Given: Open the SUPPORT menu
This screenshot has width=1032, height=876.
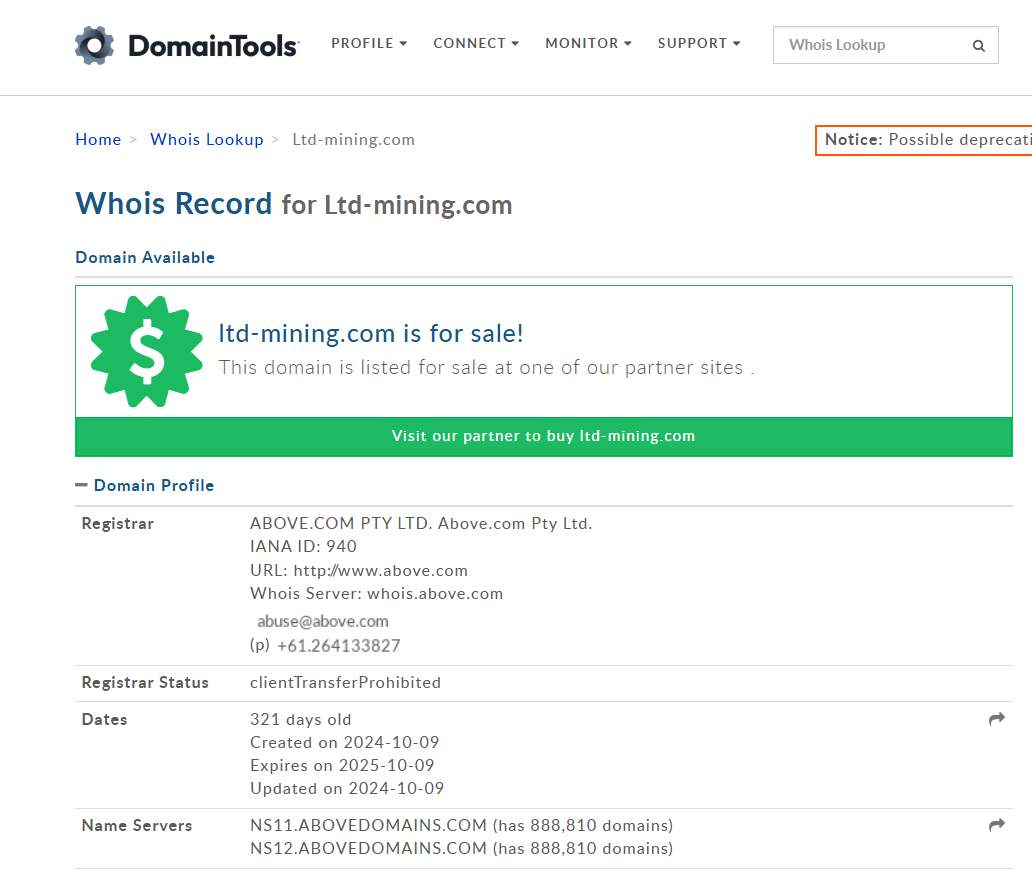Looking at the screenshot, I should (x=699, y=43).
